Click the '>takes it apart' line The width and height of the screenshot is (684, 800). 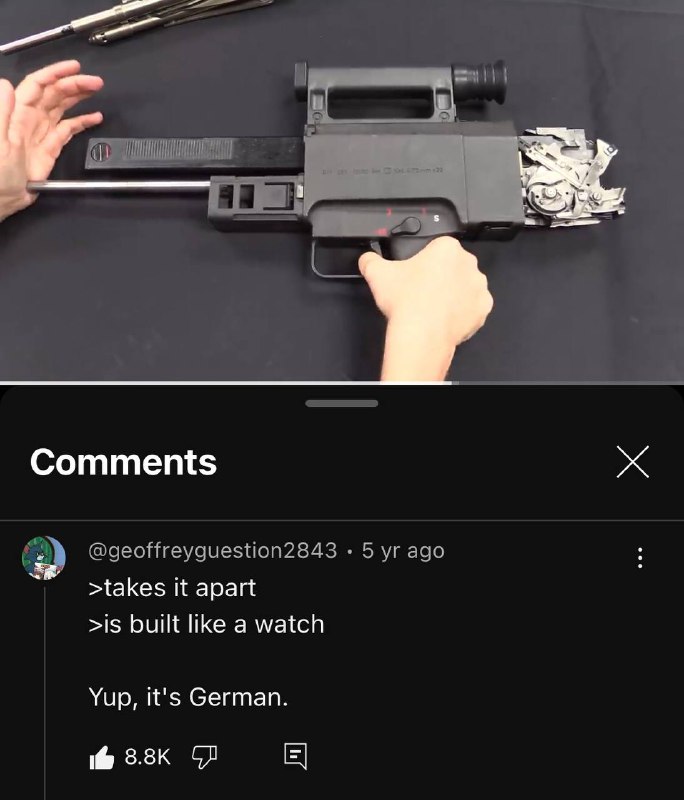click(x=172, y=588)
